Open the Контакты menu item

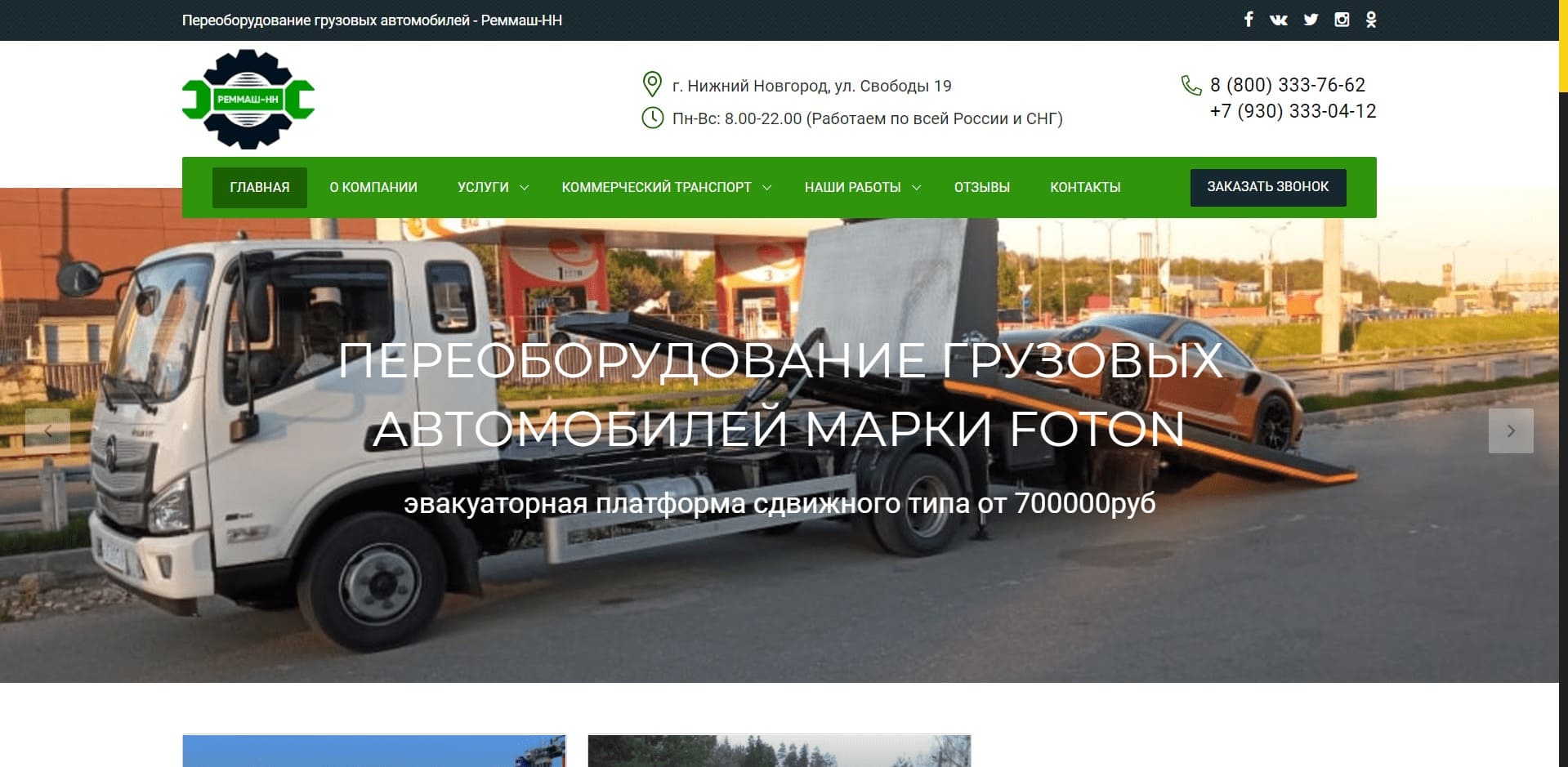1085,188
